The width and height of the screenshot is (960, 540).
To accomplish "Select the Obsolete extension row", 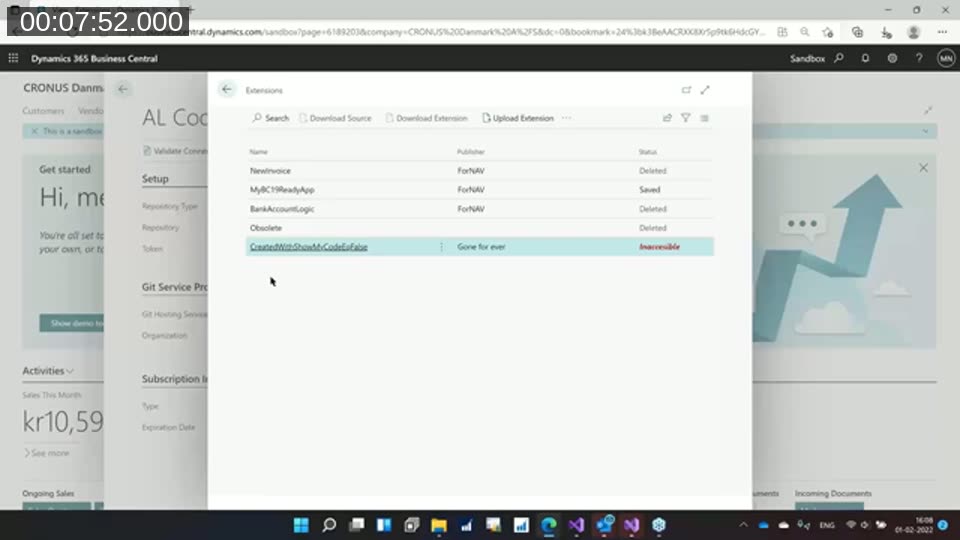I will pyautogui.click(x=480, y=228).
